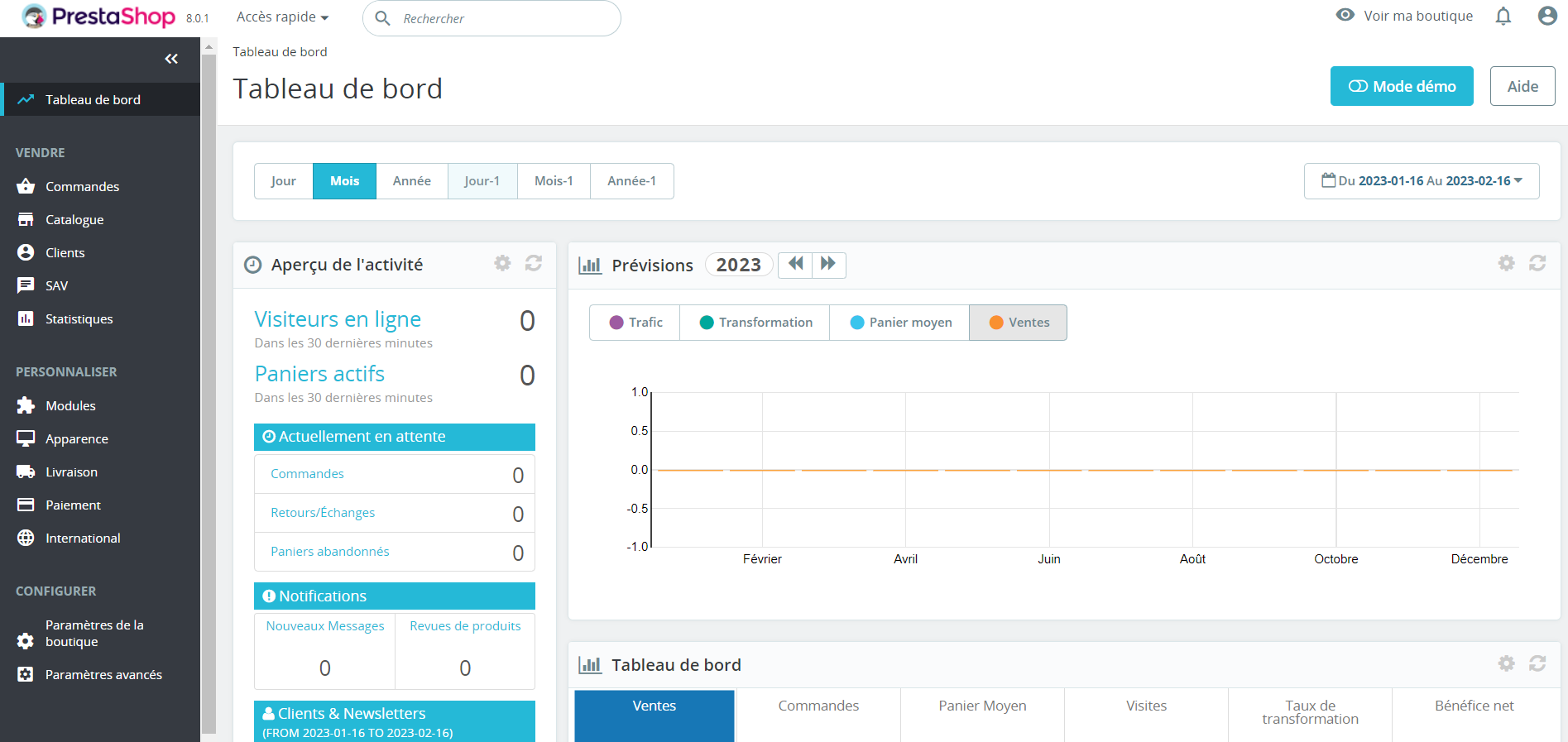Select the Année period tab
The image size is (1568, 742).
(x=411, y=181)
